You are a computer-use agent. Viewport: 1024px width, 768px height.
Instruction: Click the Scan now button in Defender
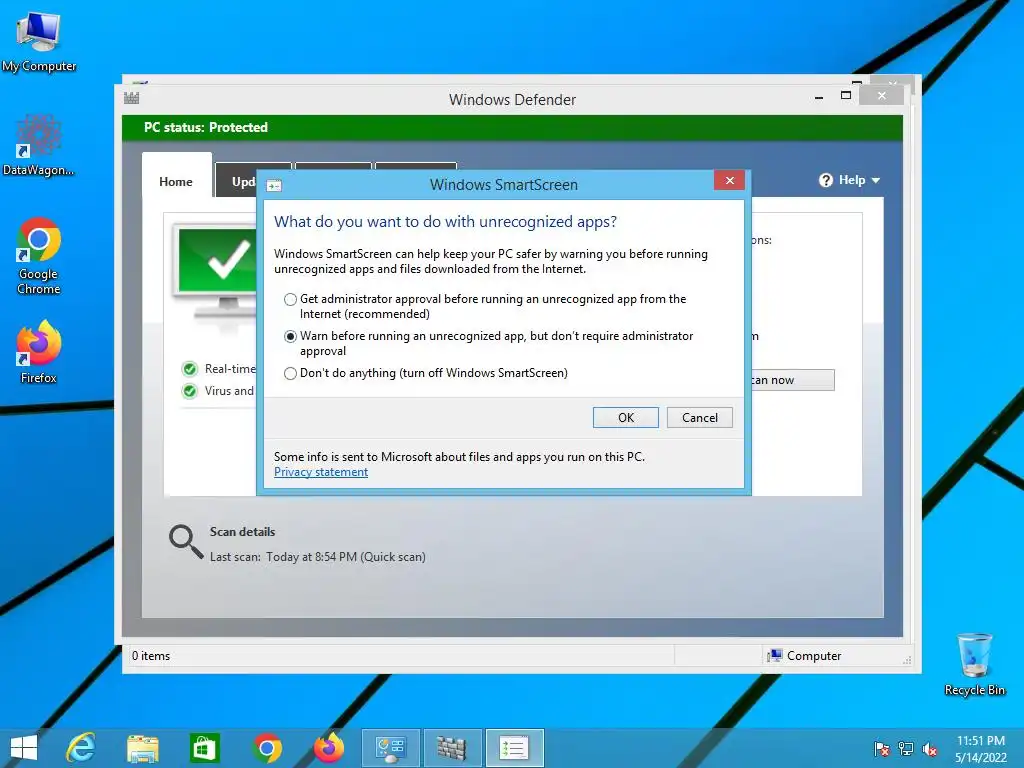click(x=793, y=380)
